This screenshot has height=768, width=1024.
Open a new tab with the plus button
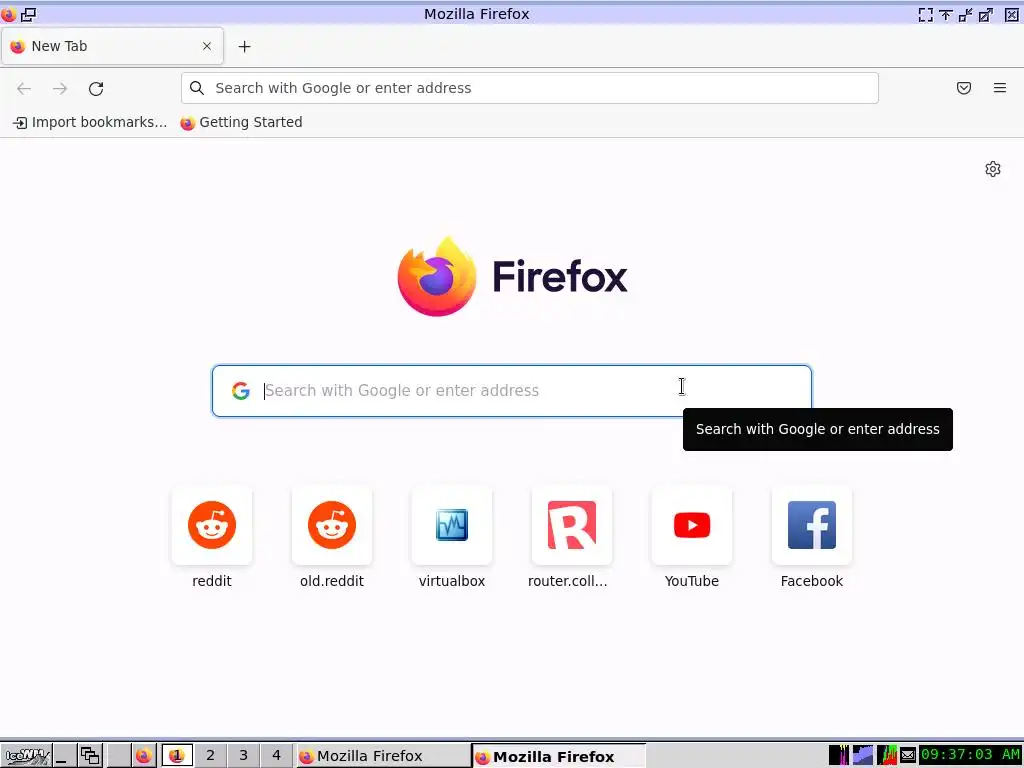pyautogui.click(x=244, y=46)
